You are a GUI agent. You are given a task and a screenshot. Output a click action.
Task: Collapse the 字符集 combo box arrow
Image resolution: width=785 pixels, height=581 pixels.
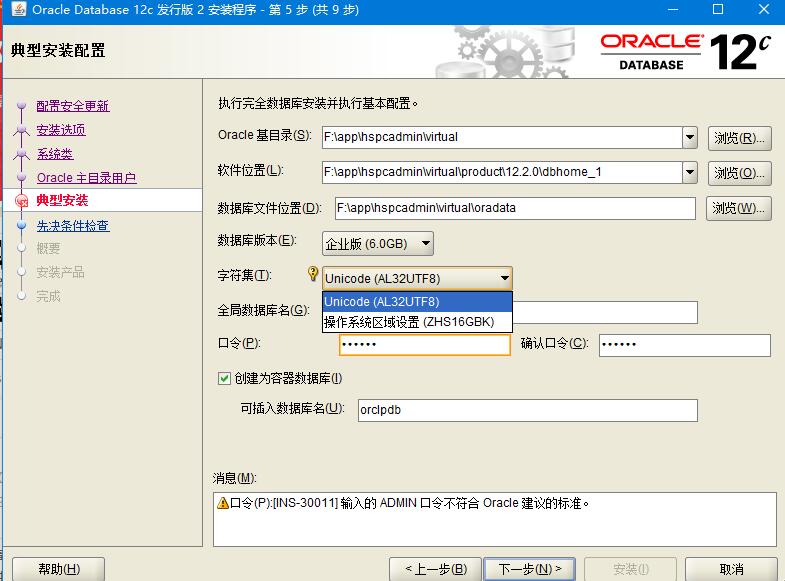(x=504, y=278)
